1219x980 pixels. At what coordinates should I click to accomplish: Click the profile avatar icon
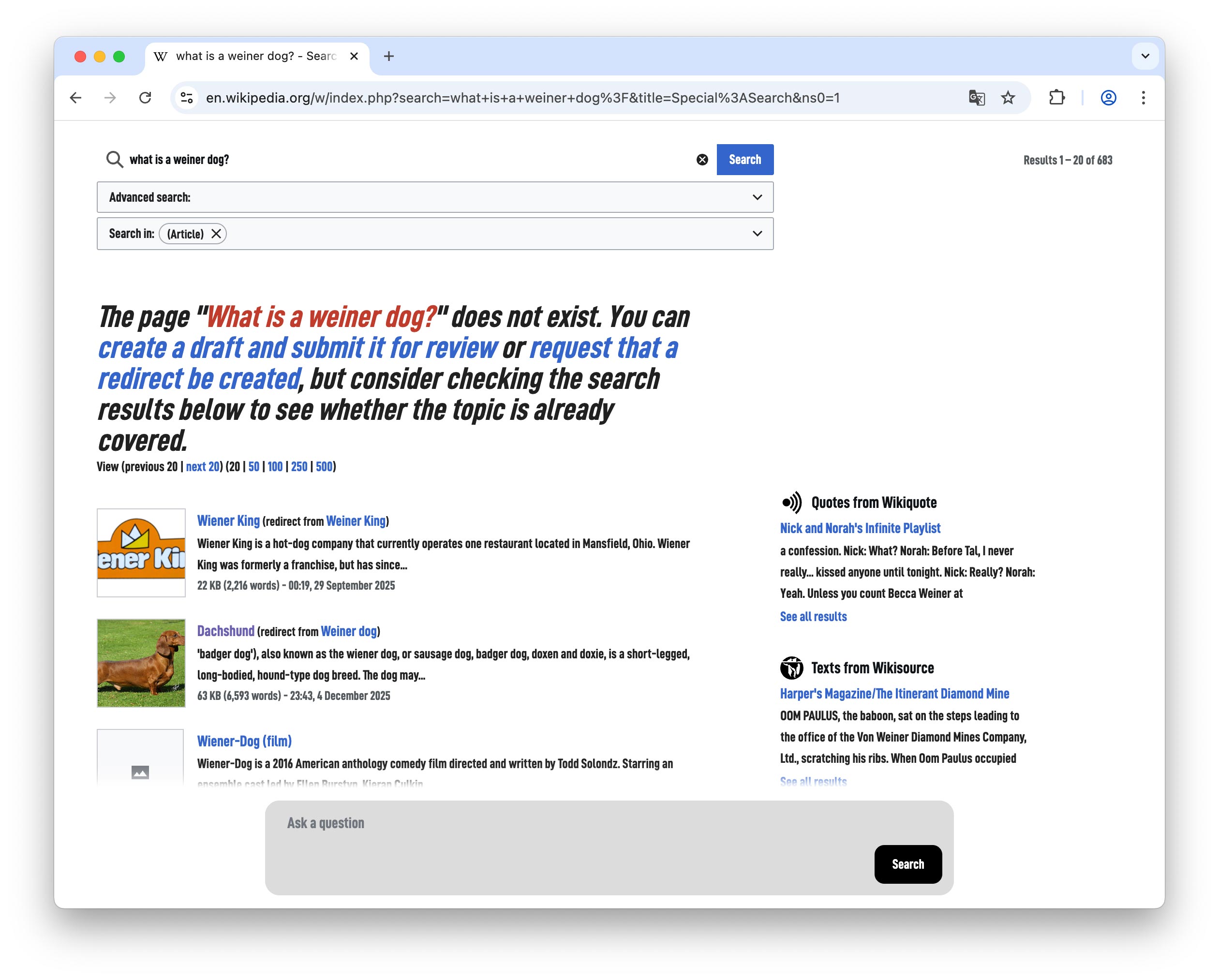click(1108, 98)
